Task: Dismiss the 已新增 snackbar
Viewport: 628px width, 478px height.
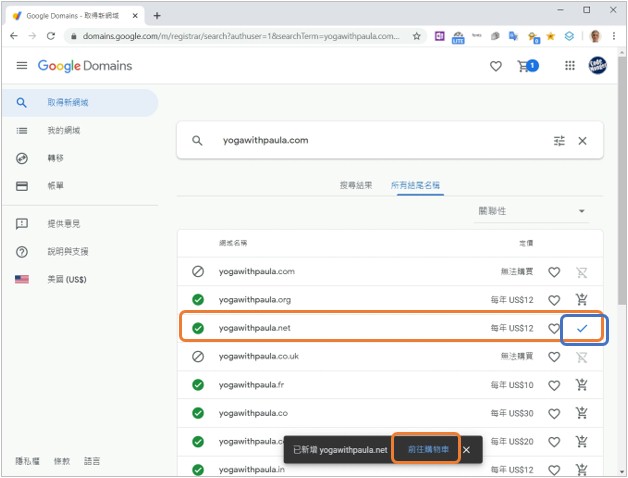Action: tap(466, 450)
